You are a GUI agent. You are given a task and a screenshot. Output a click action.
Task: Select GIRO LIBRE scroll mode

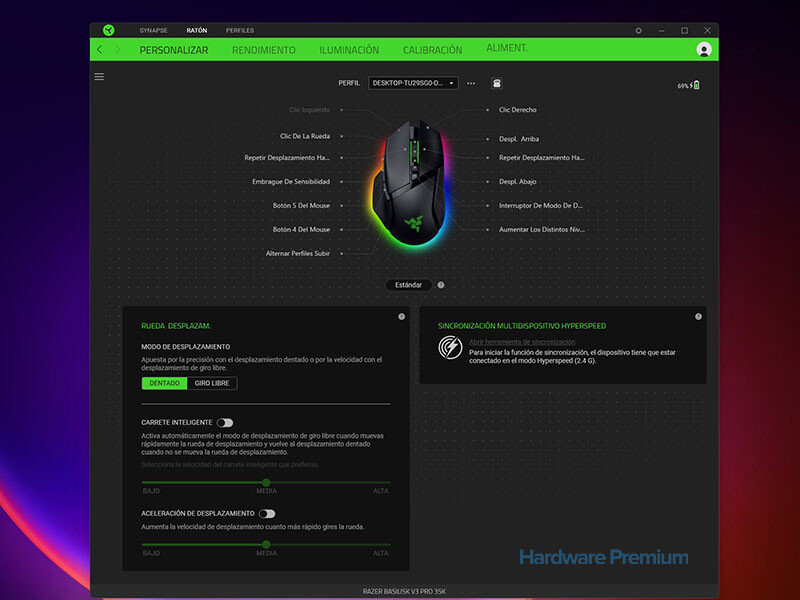(212, 383)
